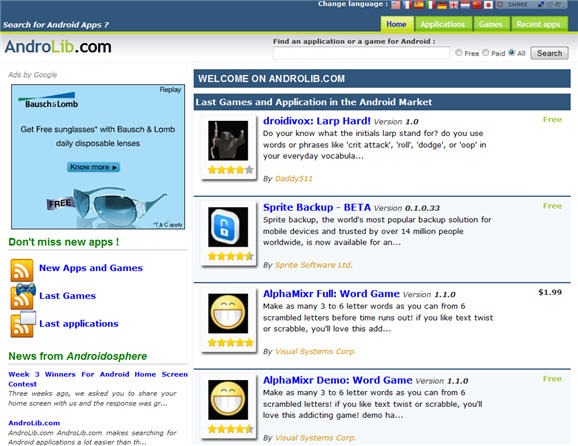Switch language using the French flag

[x=407, y=4]
